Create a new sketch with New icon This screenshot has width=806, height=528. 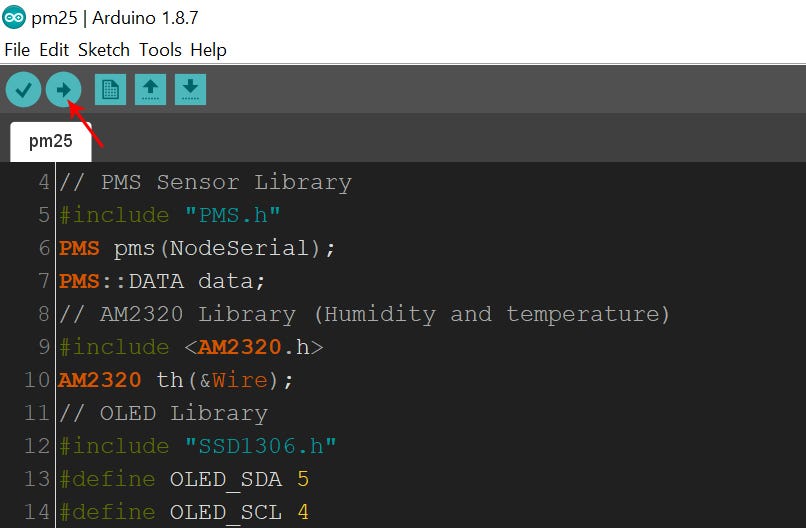pos(111,89)
